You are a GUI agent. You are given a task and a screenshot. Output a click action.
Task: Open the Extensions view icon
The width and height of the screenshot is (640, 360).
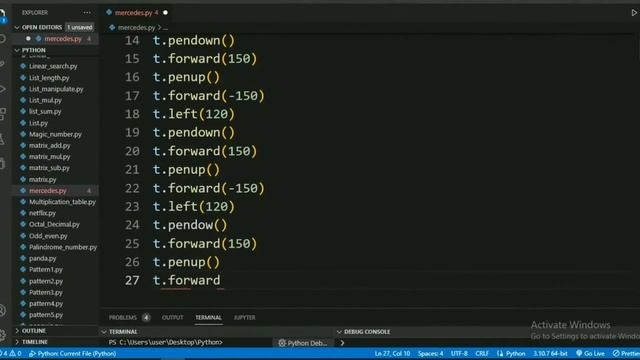2,114
